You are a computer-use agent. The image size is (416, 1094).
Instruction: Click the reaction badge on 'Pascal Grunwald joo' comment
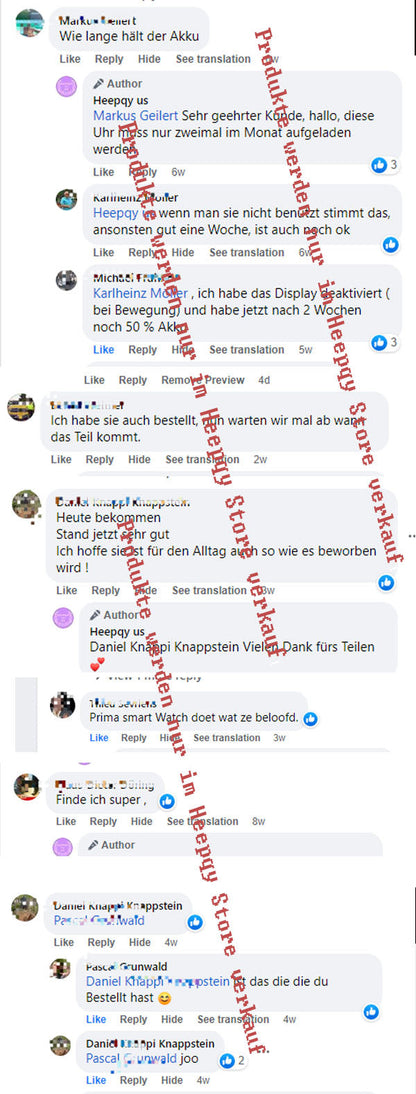[232, 1061]
